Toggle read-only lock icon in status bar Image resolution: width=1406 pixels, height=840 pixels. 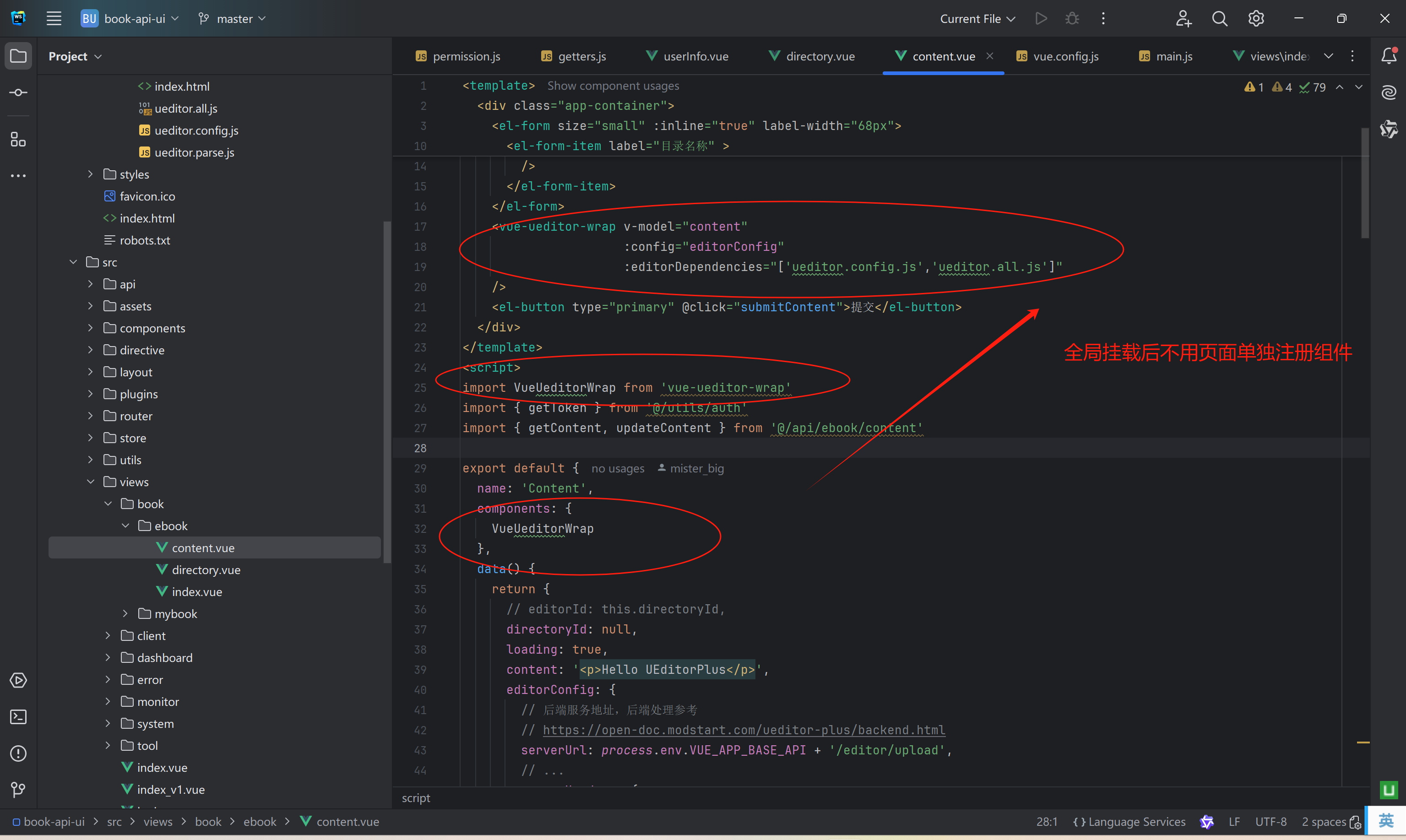[1355, 822]
